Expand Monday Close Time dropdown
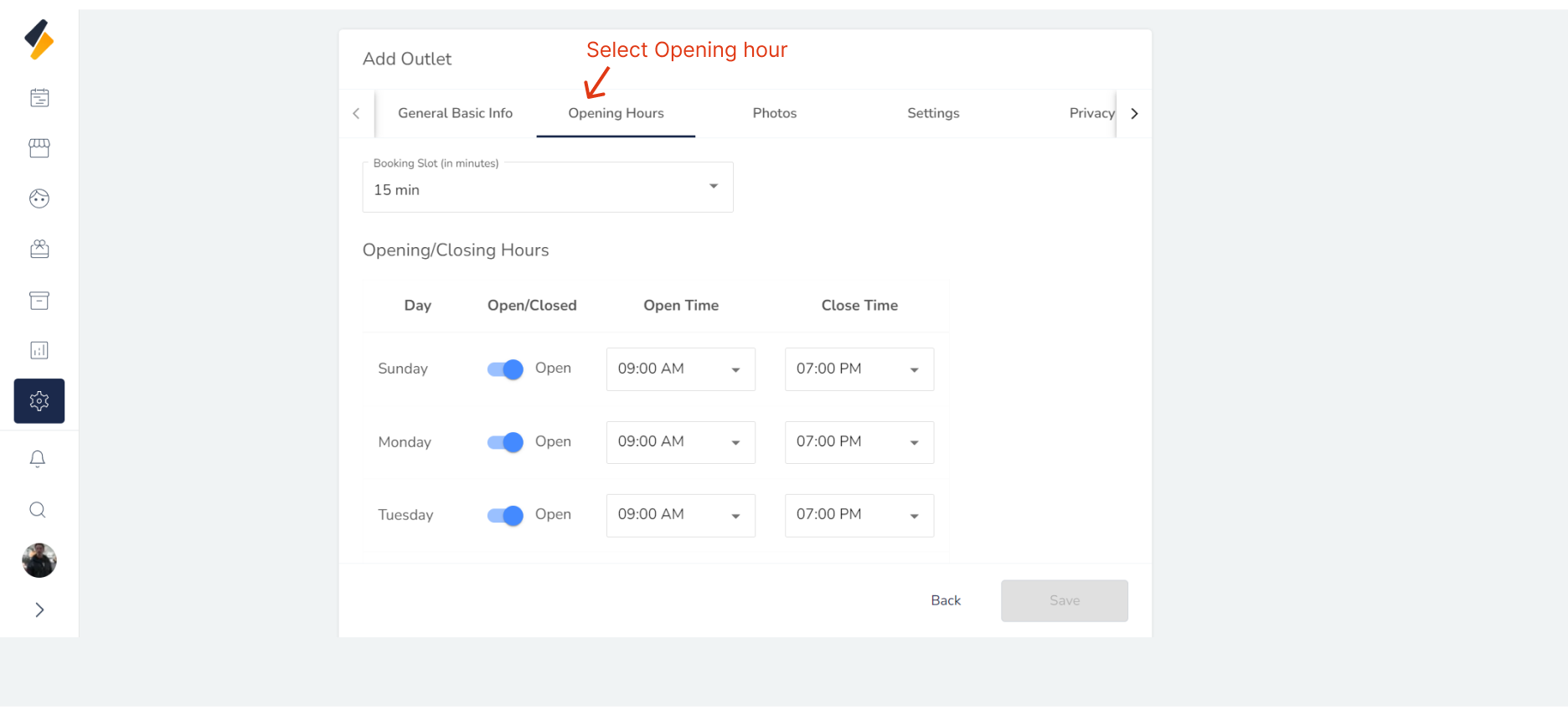Image resolution: width=1568 pixels, height=716 pixels. (x=859, y=442)
